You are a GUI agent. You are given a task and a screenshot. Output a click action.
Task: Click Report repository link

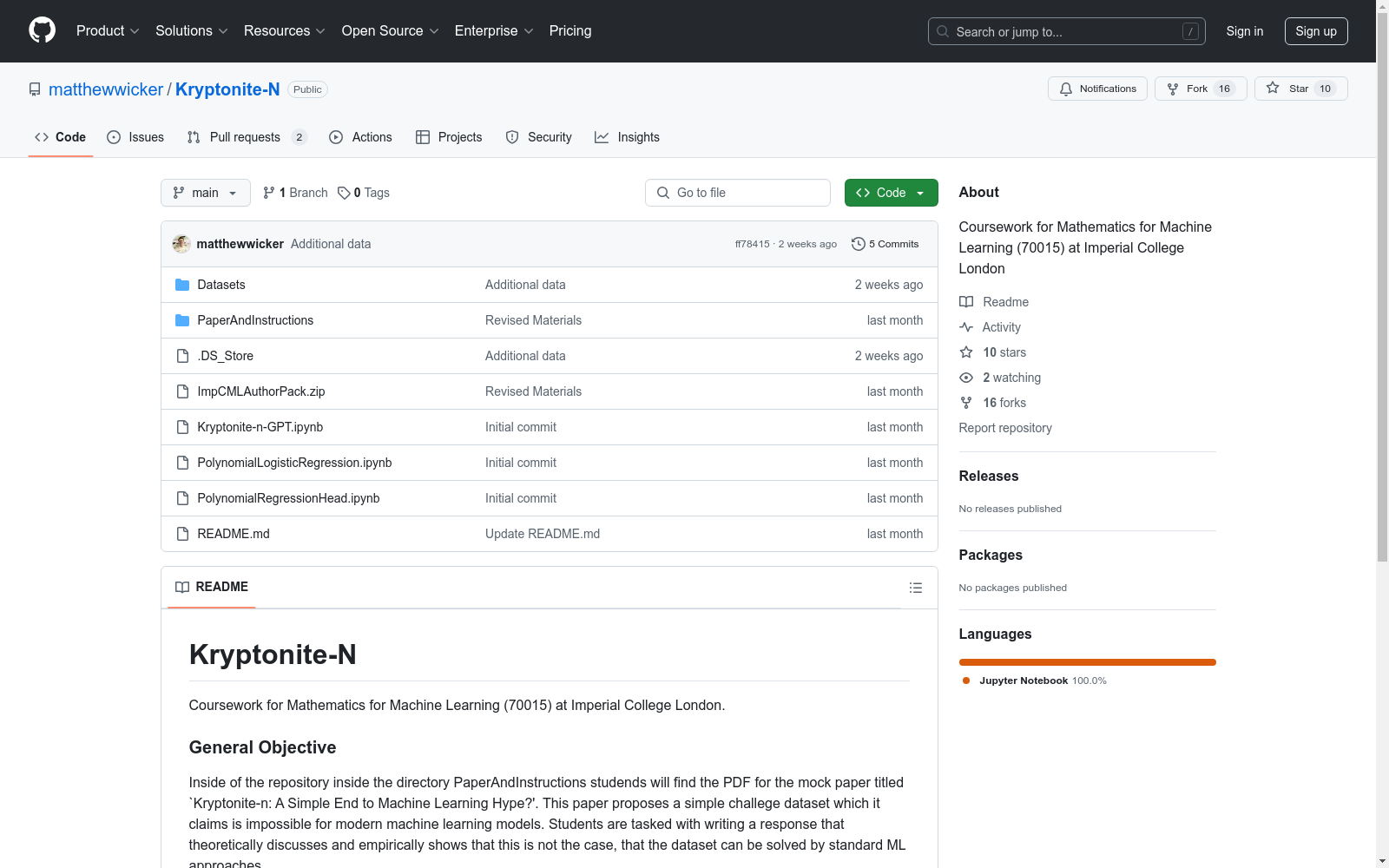pos(1005,428)
